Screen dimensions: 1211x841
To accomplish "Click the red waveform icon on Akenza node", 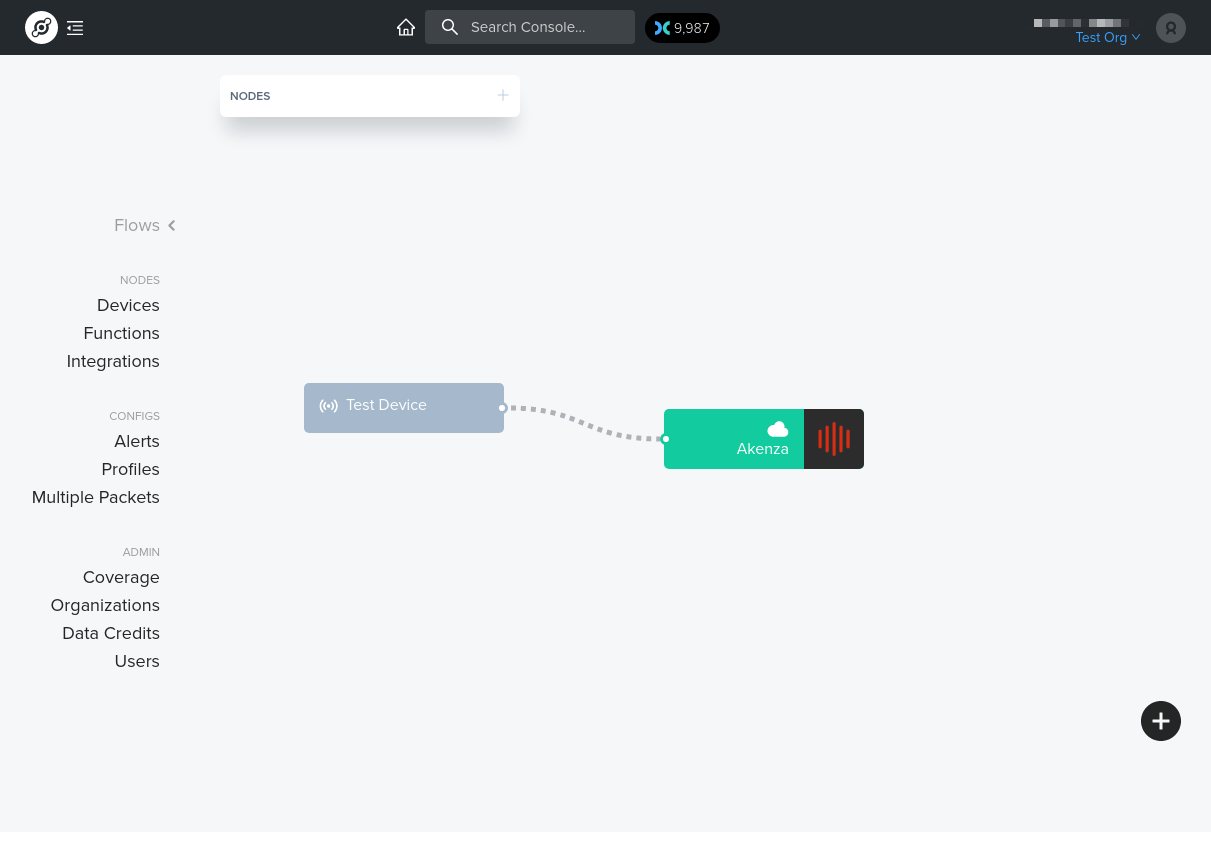I will [833, 439].
